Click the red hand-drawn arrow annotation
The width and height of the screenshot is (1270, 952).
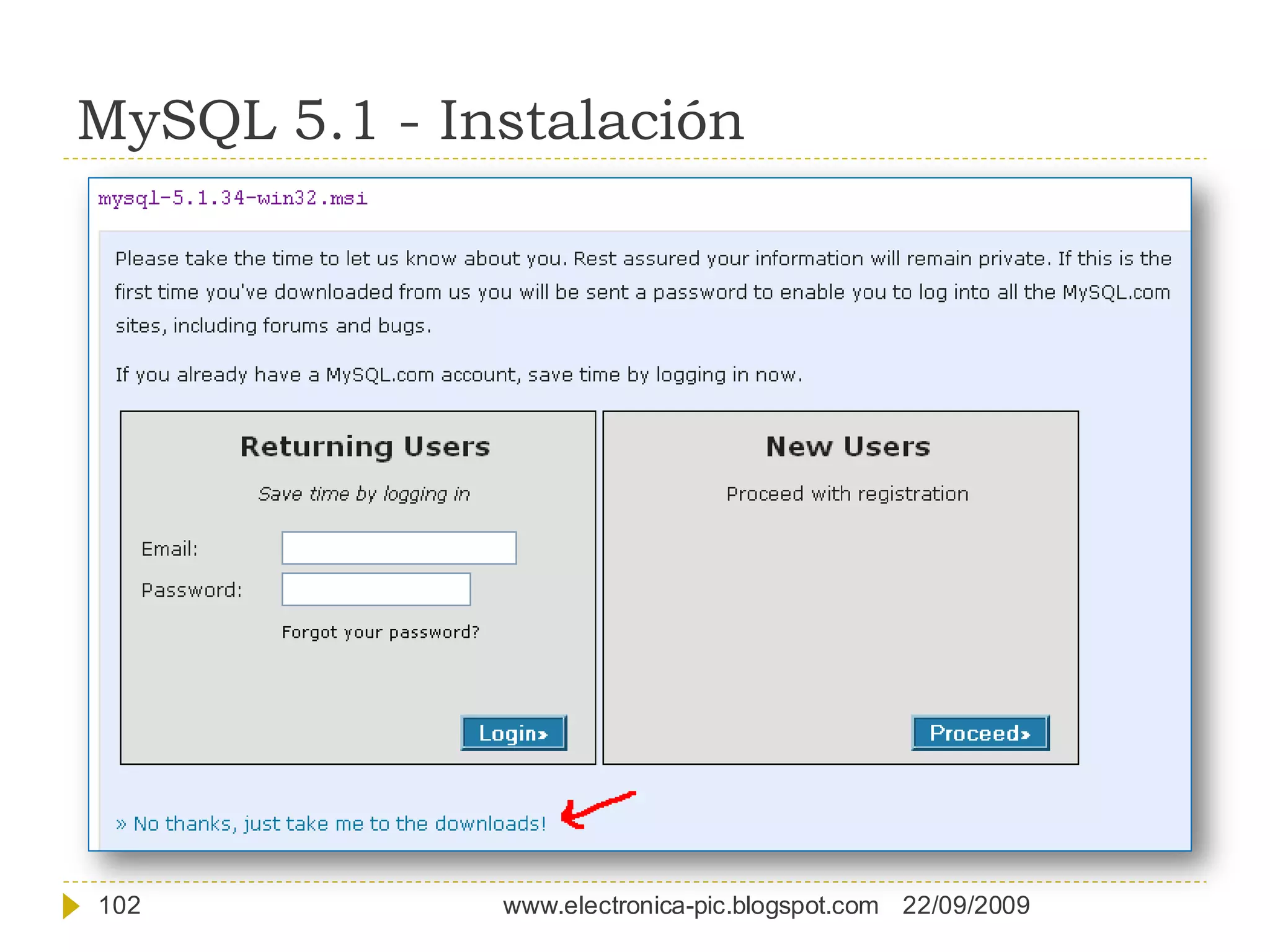pos(595,809)
